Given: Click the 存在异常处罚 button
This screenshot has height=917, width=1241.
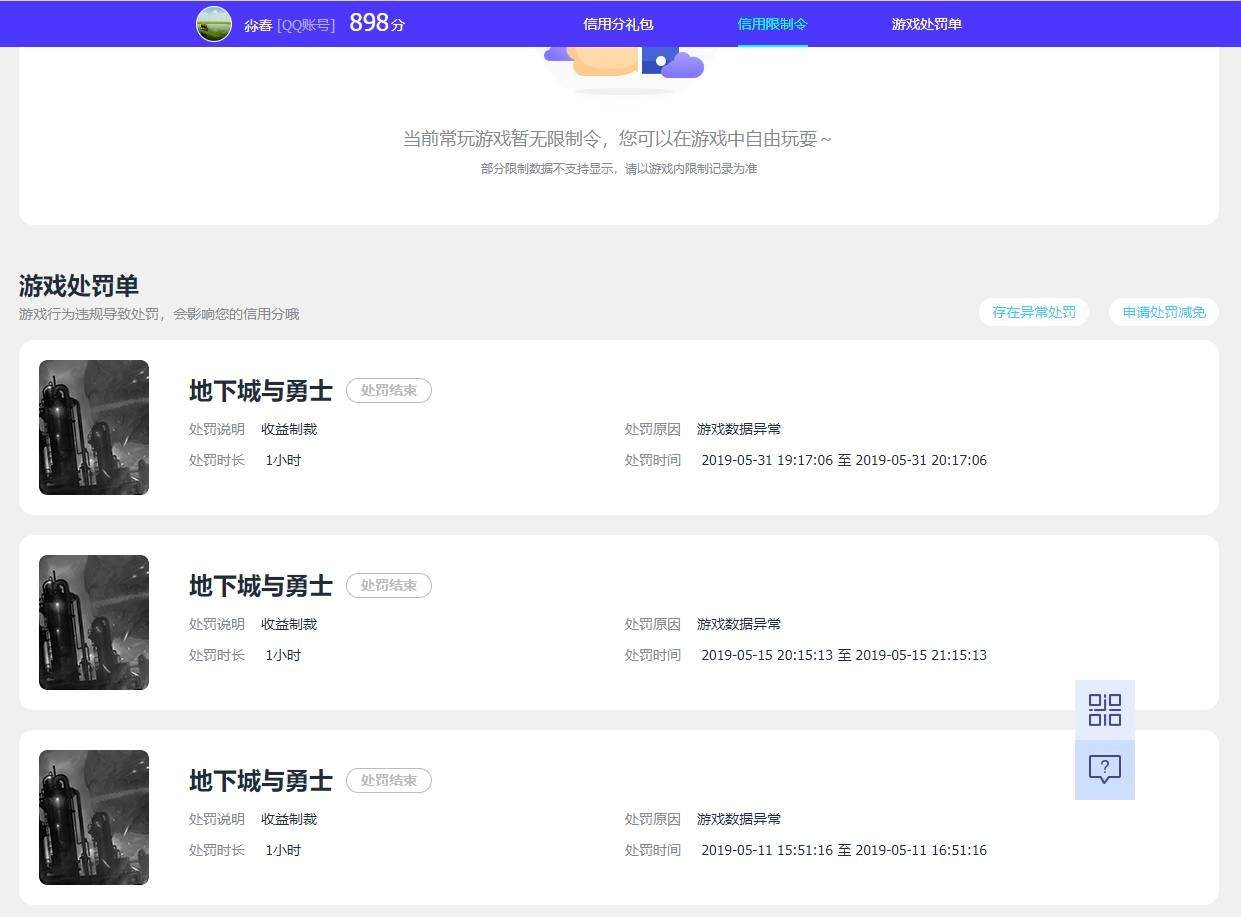Looking at the screenshot, I should [x=1034, y=312].
